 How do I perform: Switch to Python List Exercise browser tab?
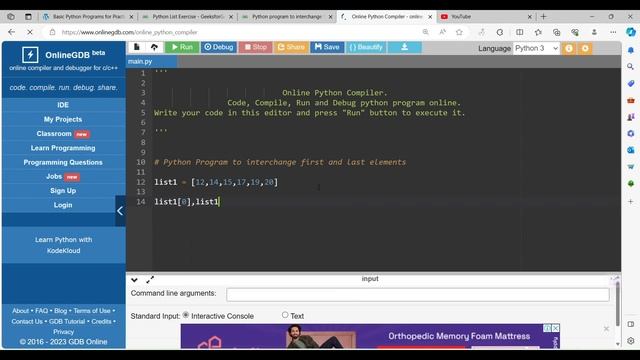[x=187, y=17]
